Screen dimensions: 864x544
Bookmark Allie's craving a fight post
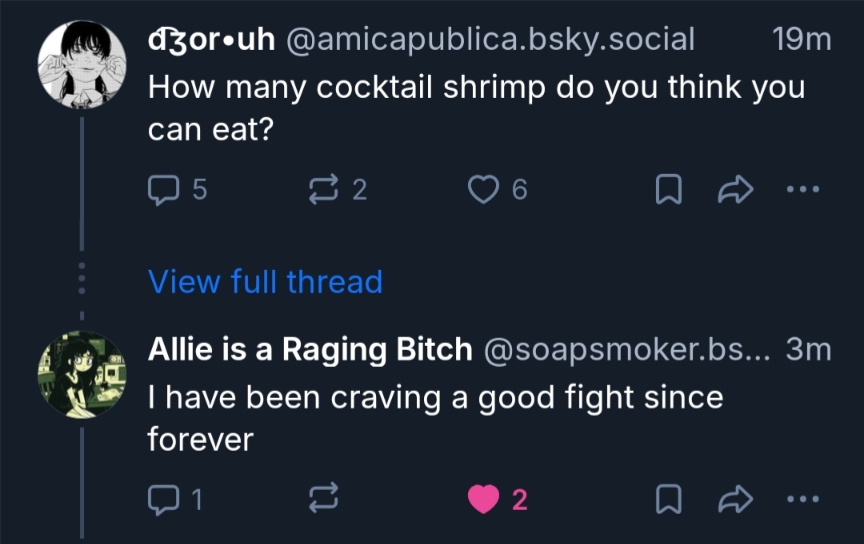point(667,499)
